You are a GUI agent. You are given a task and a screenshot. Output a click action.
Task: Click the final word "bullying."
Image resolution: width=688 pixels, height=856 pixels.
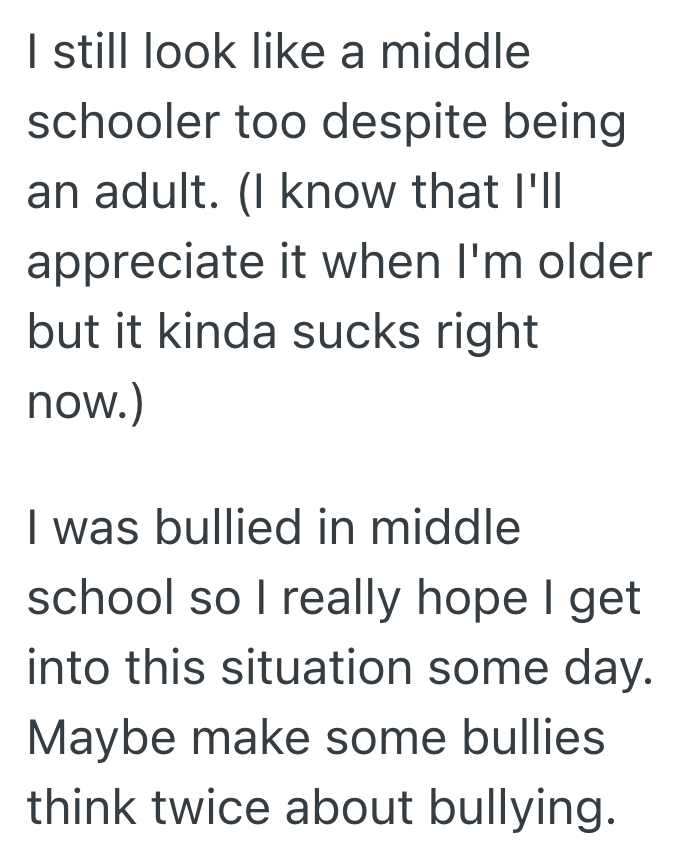[x=518, y=807]
